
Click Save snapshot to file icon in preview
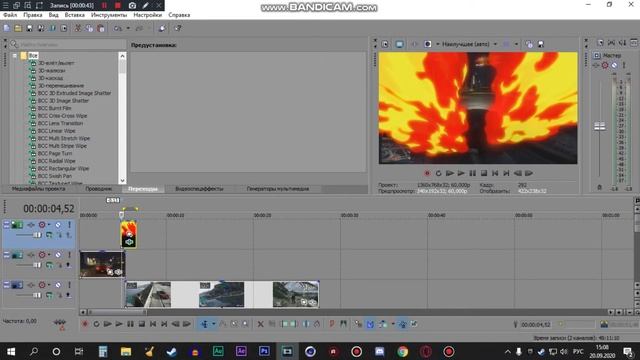[x=541, y=44]
